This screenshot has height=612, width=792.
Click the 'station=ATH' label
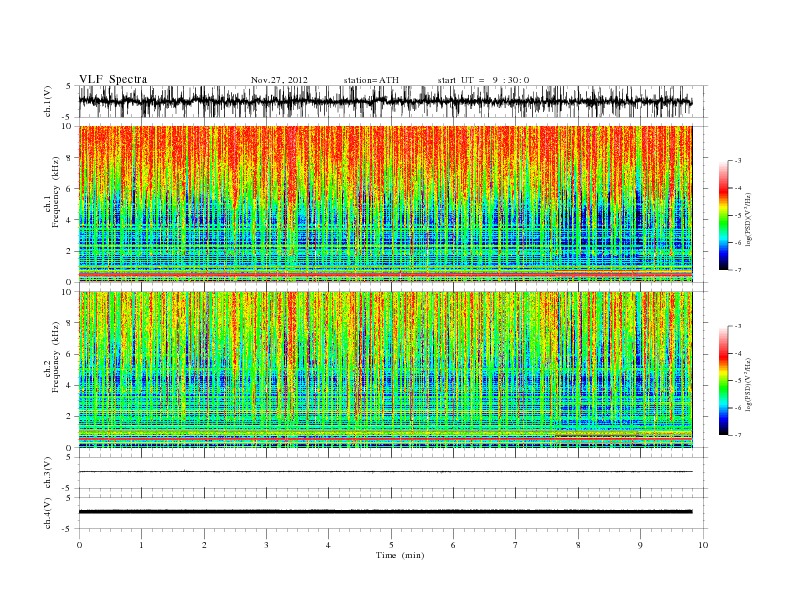(x=371, y=80)
